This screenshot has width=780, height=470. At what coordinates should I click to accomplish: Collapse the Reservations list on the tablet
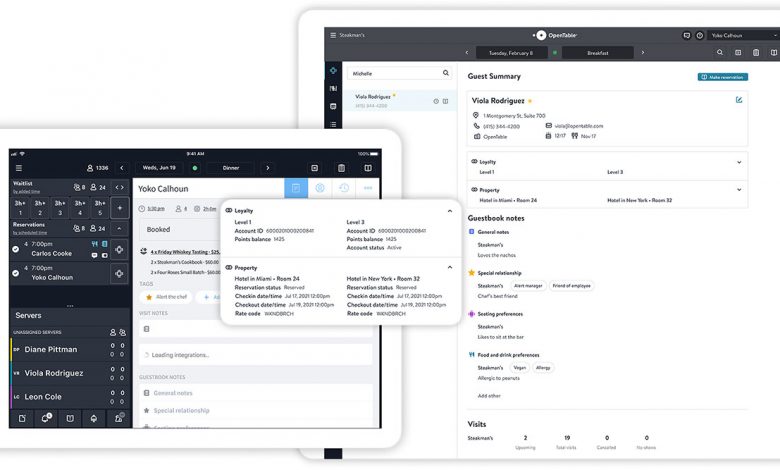pyautogui.click(x=119, y=228)
